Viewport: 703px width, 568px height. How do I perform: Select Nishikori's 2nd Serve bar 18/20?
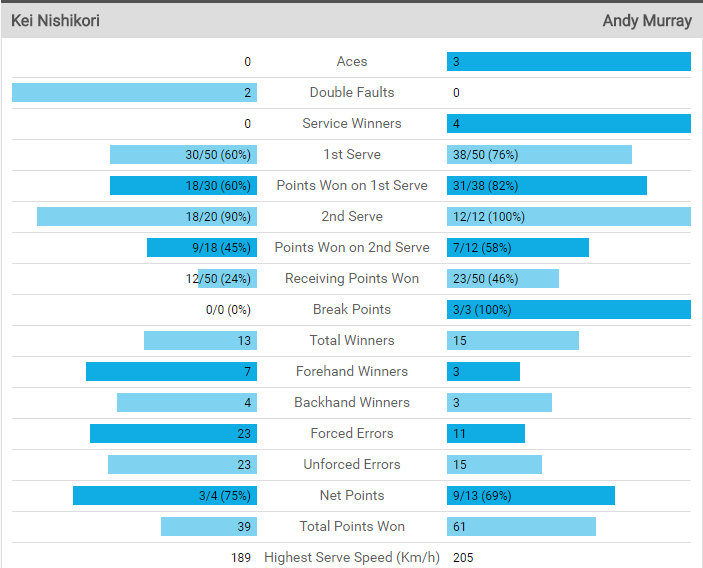[x=147, y=217]
